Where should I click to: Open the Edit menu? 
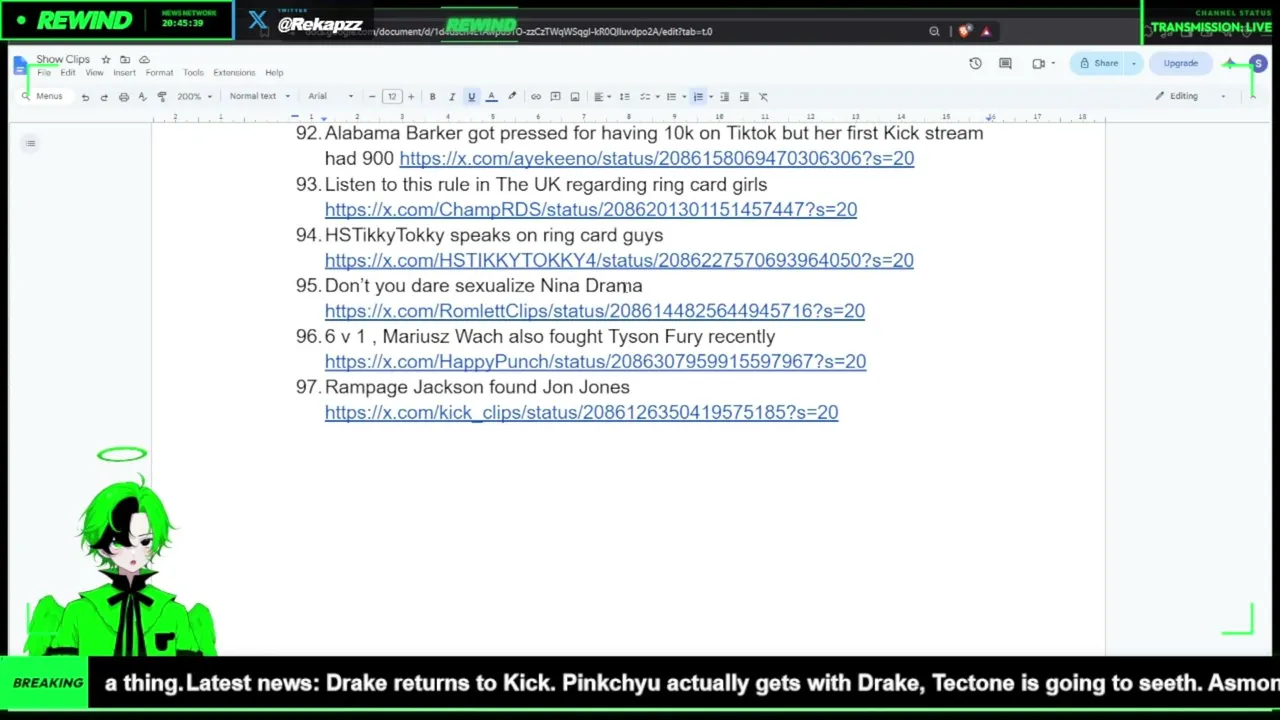pyautogui.click(x=68, y=73)
